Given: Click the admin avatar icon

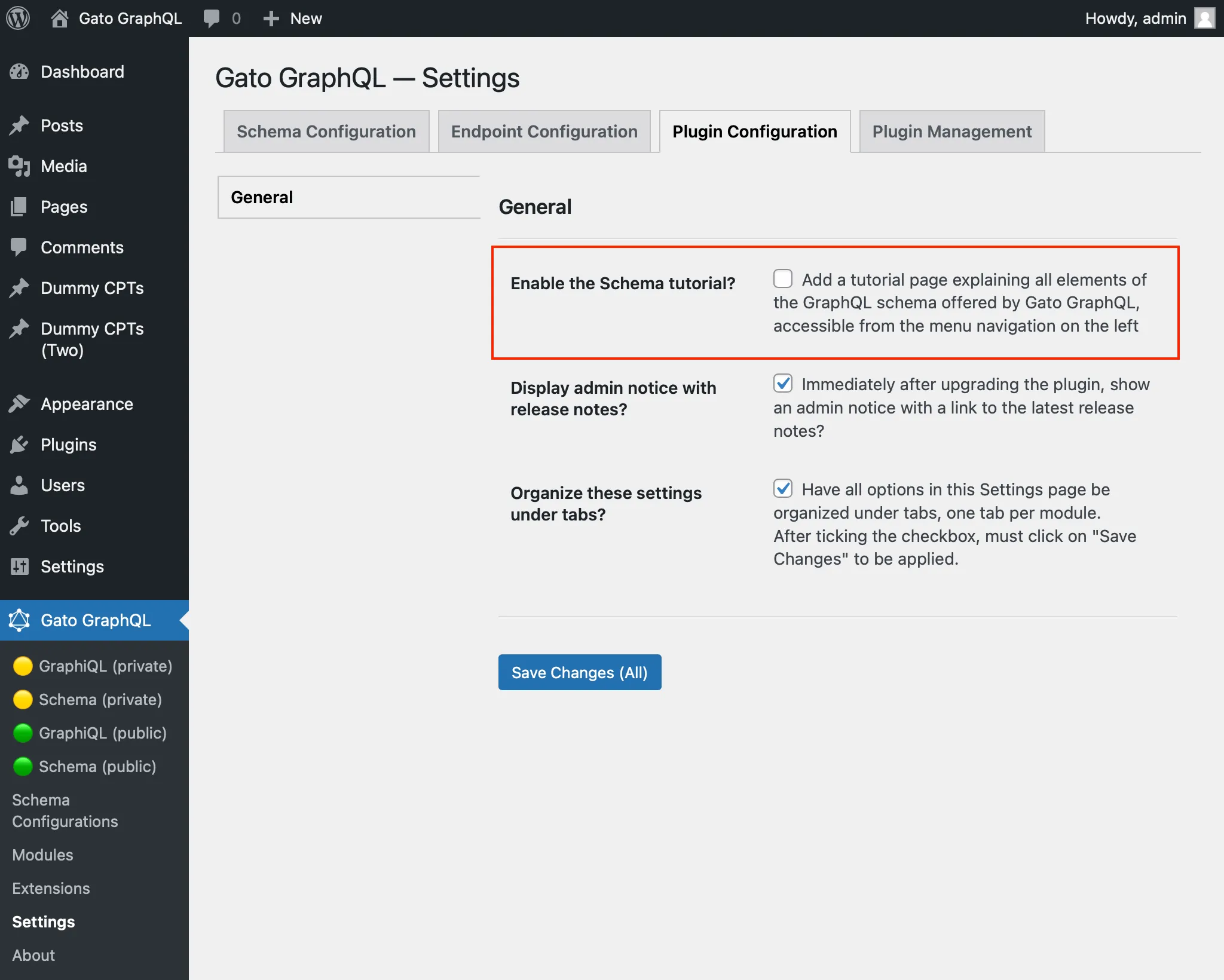Looking at the screenshot, I should pyautogui.click(x=1204, y=18).
